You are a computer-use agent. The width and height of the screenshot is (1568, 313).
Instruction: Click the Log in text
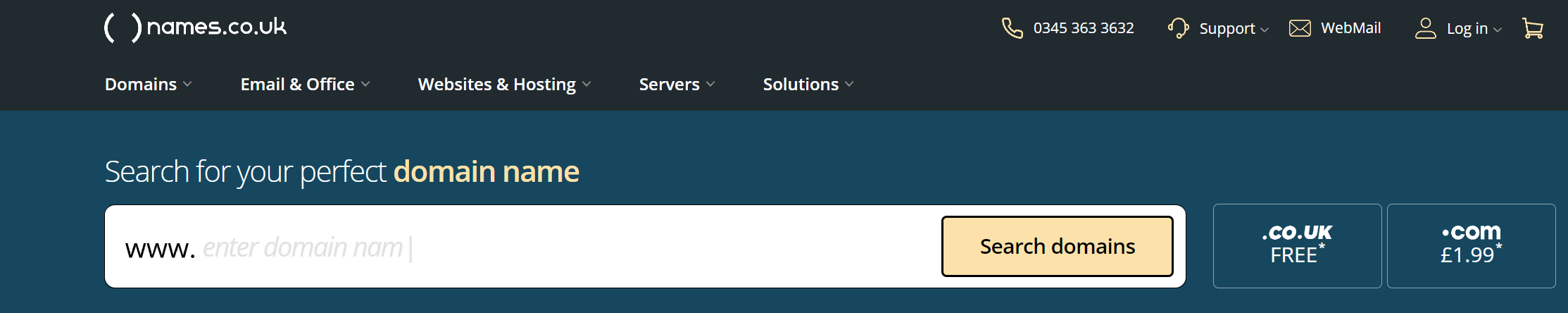coord(1467,28)
